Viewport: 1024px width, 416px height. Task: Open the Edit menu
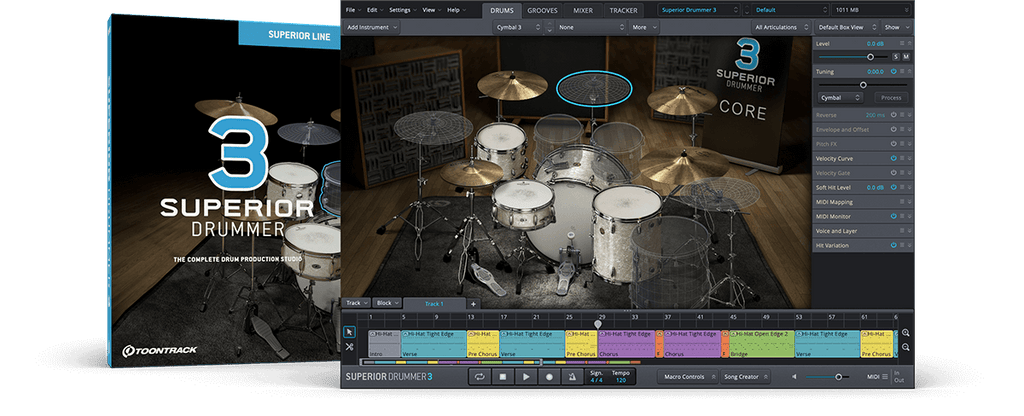[x=375, y=10]
